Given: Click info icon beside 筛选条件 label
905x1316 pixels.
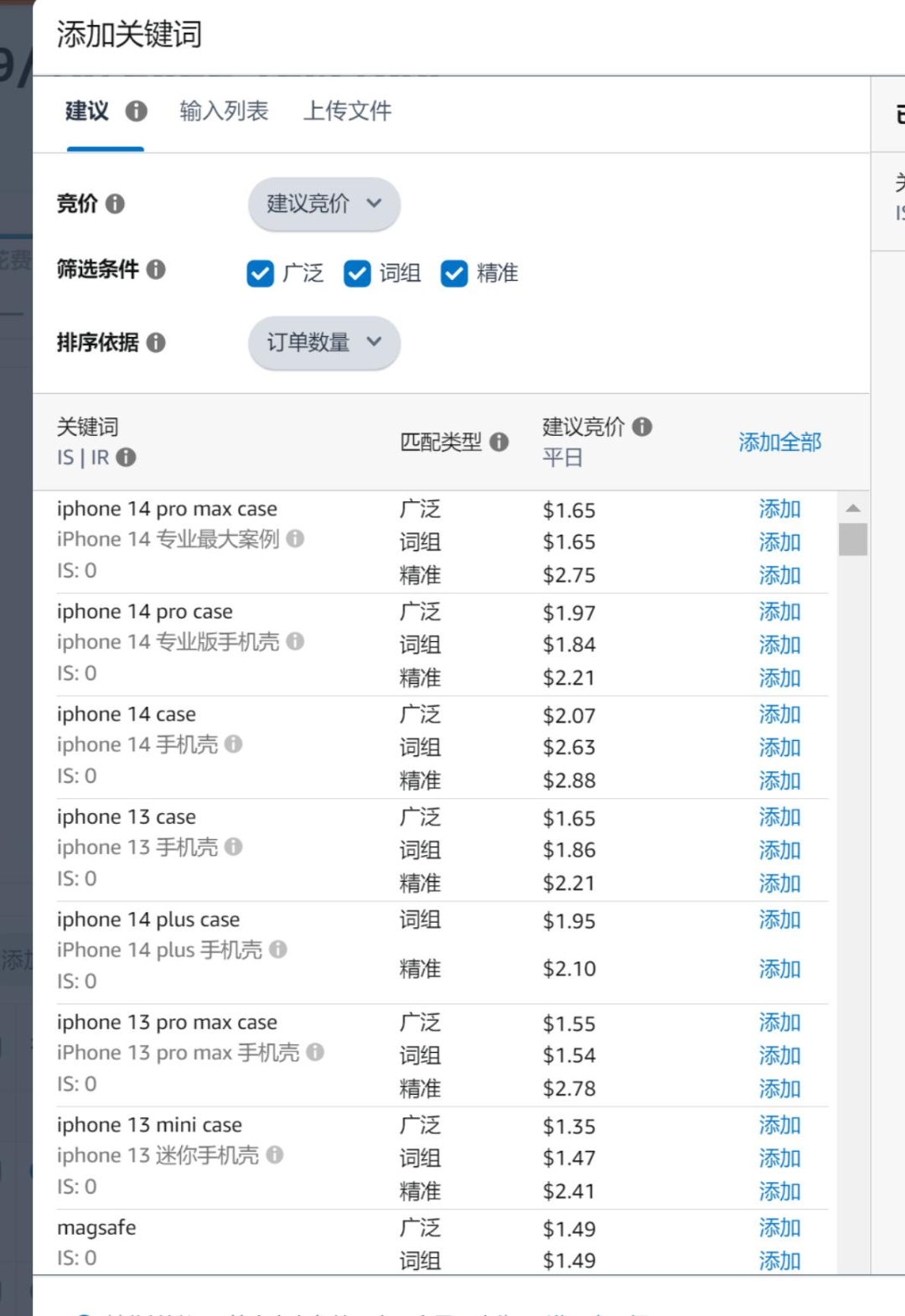Looking at the screenshot, I should 156,269.
